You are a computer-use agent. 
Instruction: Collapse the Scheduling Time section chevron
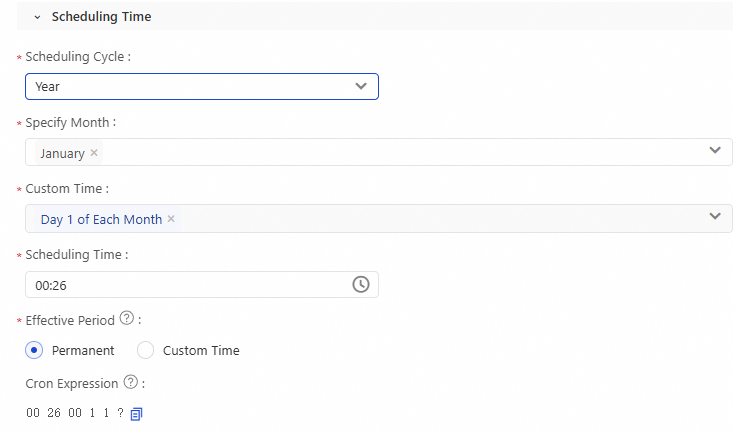coord(37,17)
